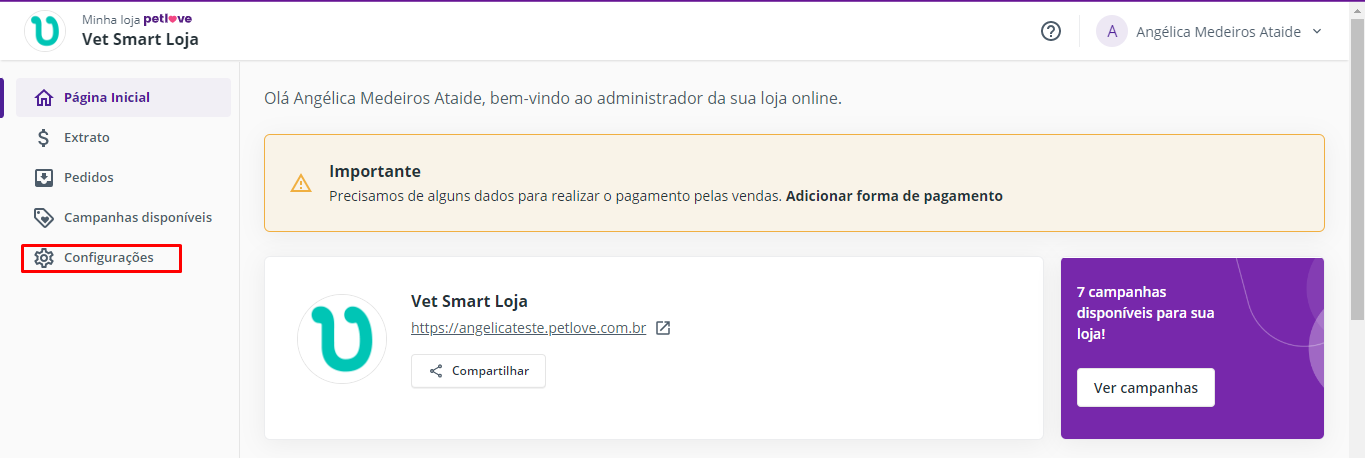Go to Extrato menu item
Screen dimensions: 1365x458
(x=87, y=138)
